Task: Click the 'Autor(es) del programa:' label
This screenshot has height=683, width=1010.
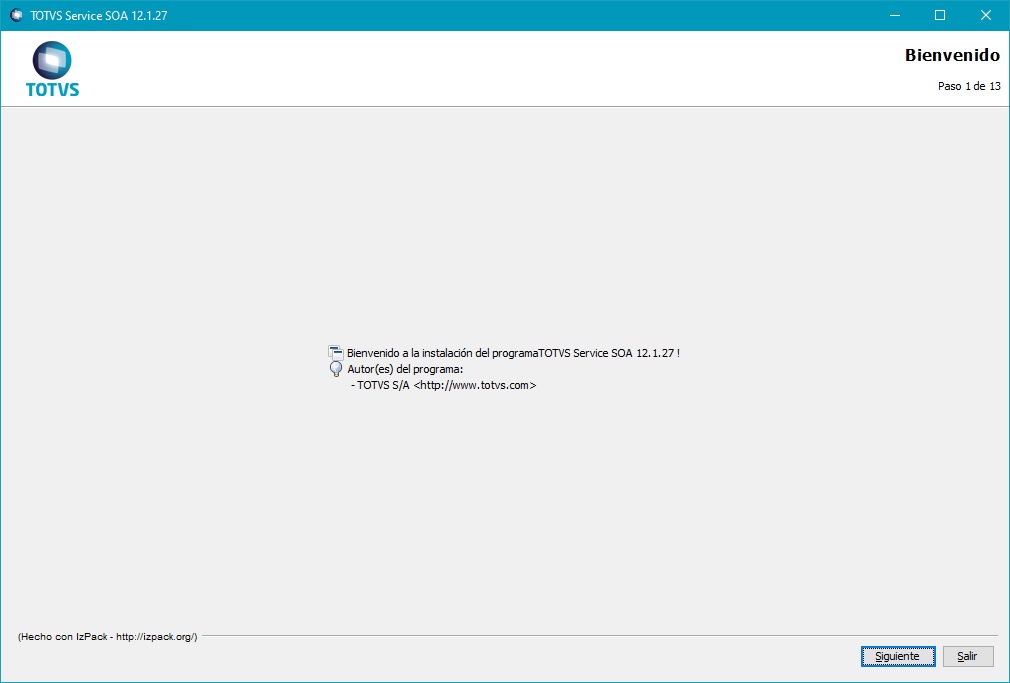Action: 405,369
